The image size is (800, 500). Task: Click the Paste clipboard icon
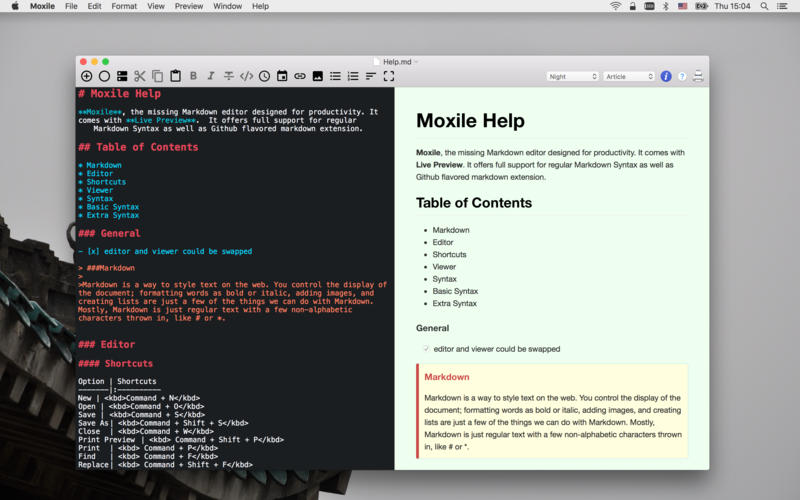point(176,76)
